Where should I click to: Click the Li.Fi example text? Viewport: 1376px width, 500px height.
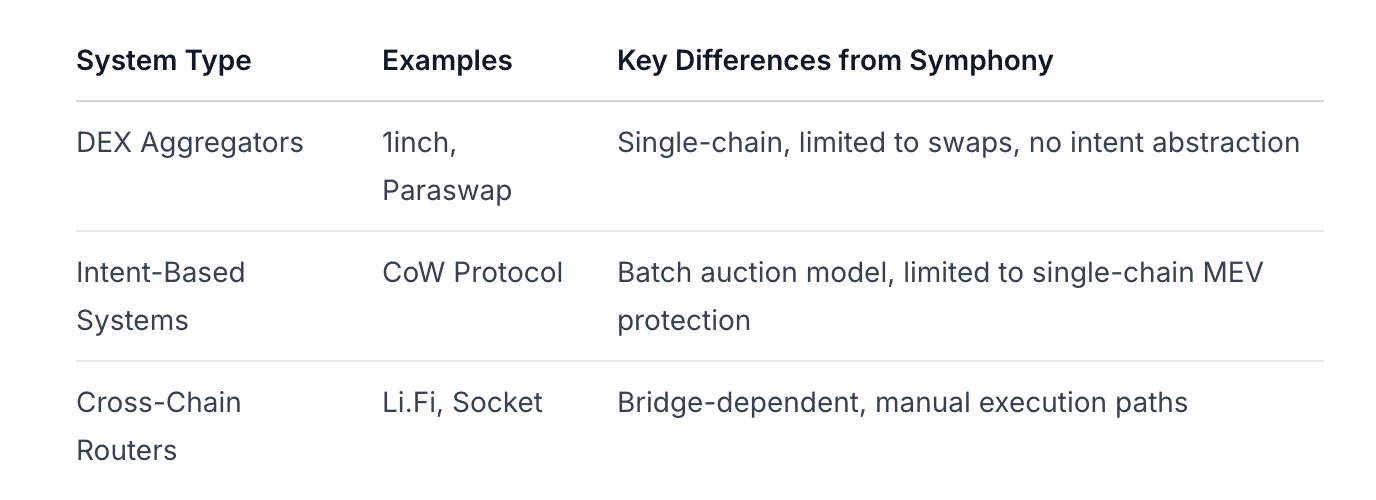tap(410, 403)
